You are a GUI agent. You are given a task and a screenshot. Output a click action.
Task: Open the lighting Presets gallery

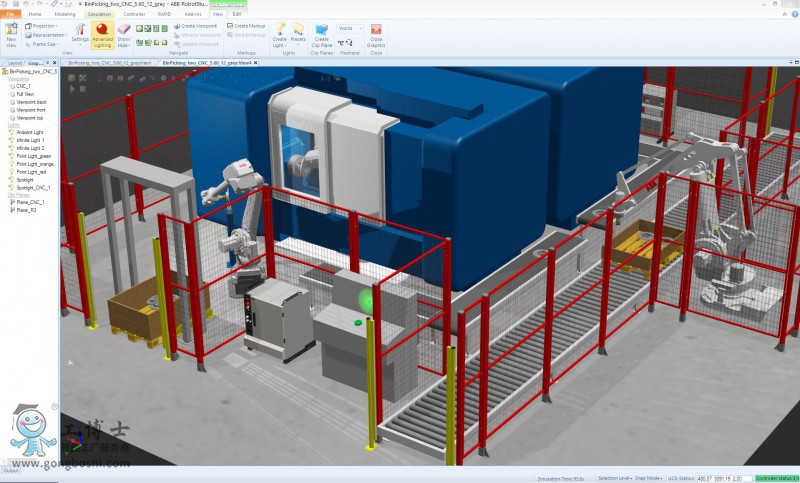pyautogui.click(x=298, y=33)
